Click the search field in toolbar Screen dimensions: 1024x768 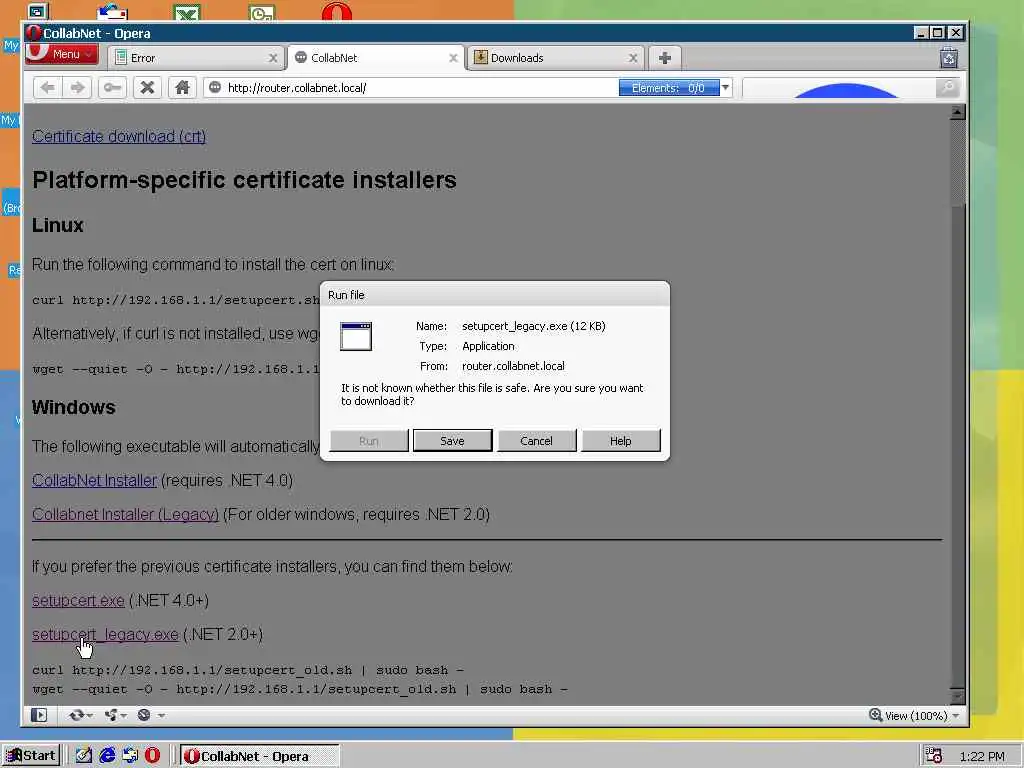pyautogui.click(x=839, y=88)
